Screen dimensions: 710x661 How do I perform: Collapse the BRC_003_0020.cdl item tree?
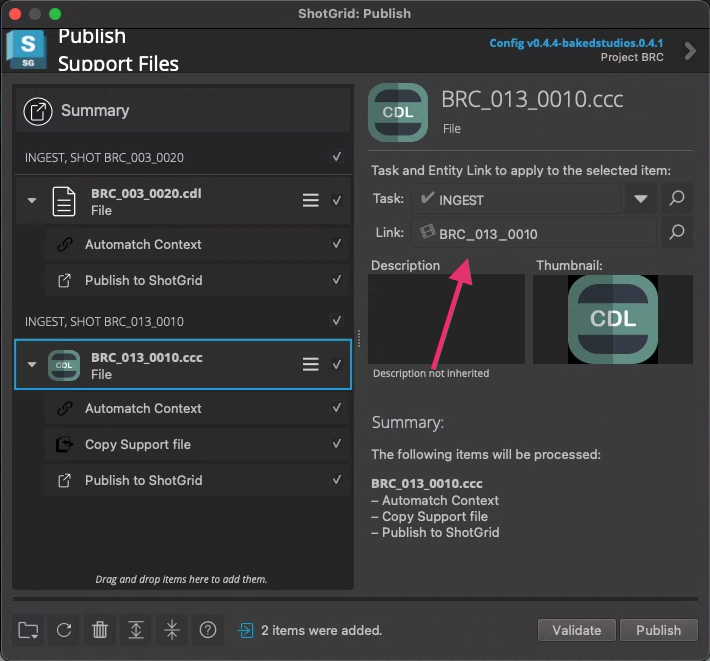coord(32,201)
